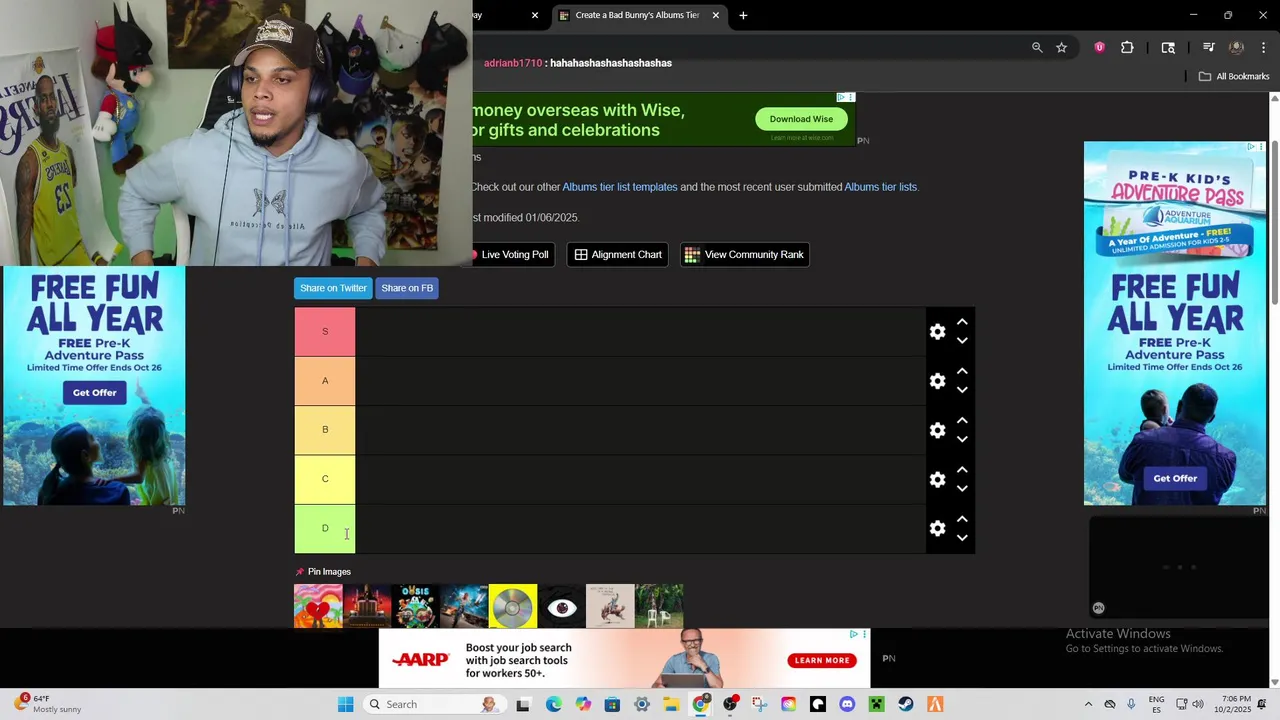Open the Alignment Chart view
This screenshot has width=1280, height=720.
[618, 255]
